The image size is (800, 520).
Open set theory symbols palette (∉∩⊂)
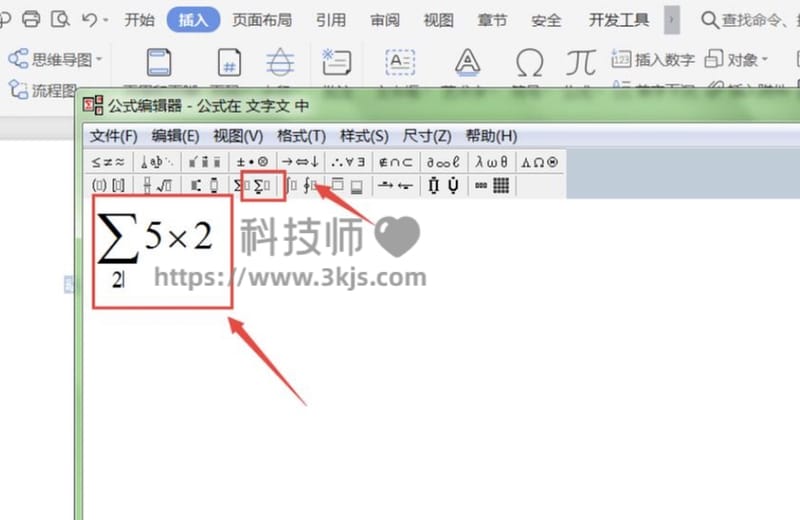pos(396,162)
